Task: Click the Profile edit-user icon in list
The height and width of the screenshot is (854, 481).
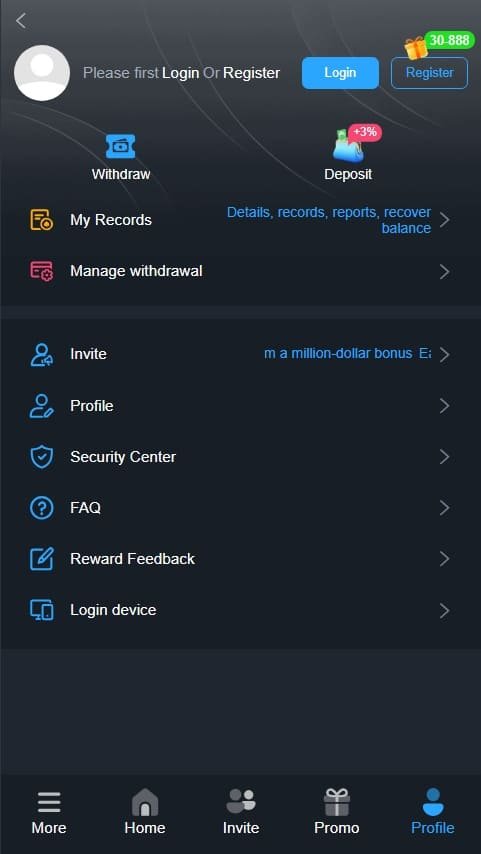Action: tap(41, 406)
